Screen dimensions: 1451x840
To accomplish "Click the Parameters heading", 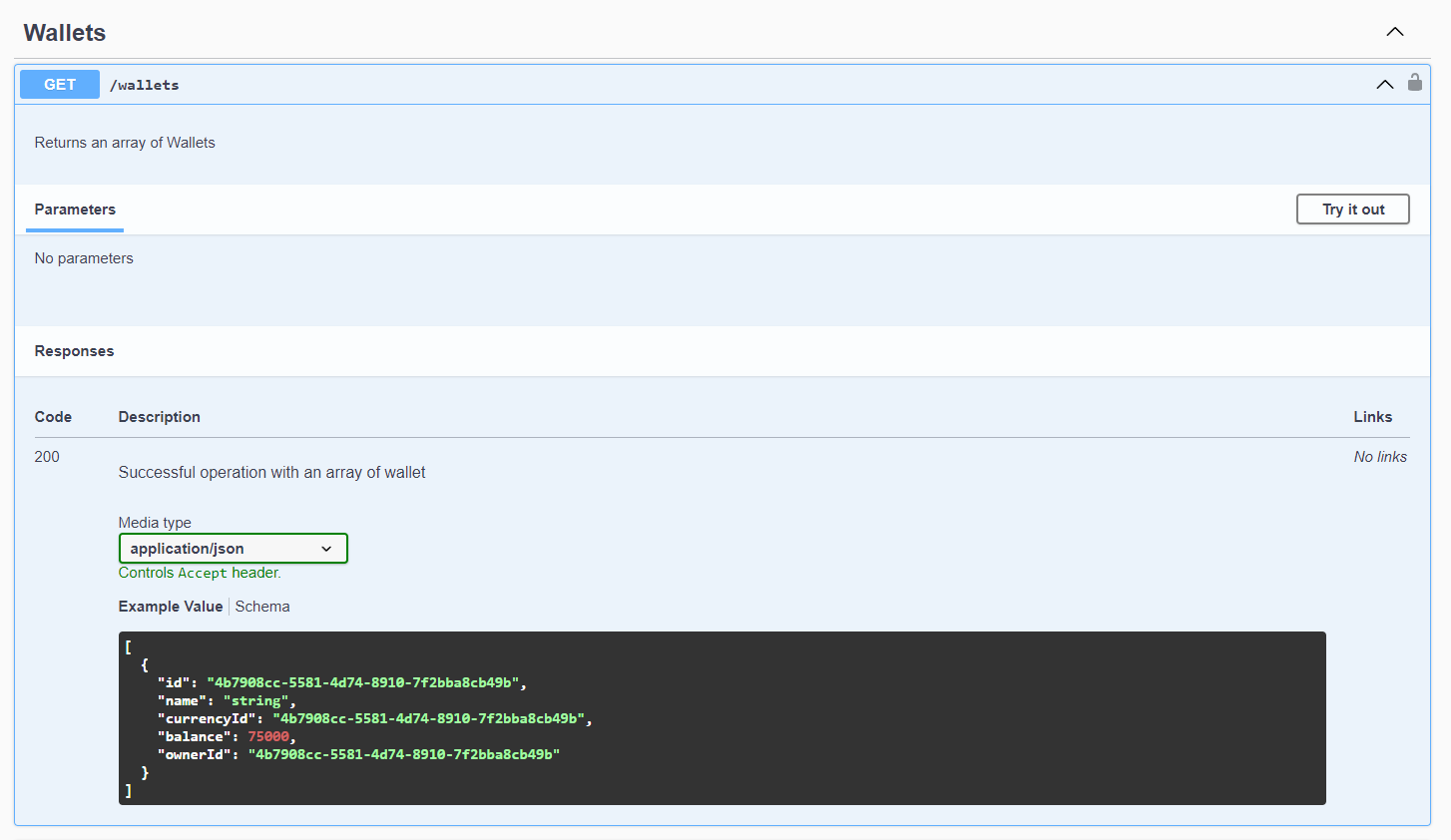I will pyautogui.click(x=75, y=210).
